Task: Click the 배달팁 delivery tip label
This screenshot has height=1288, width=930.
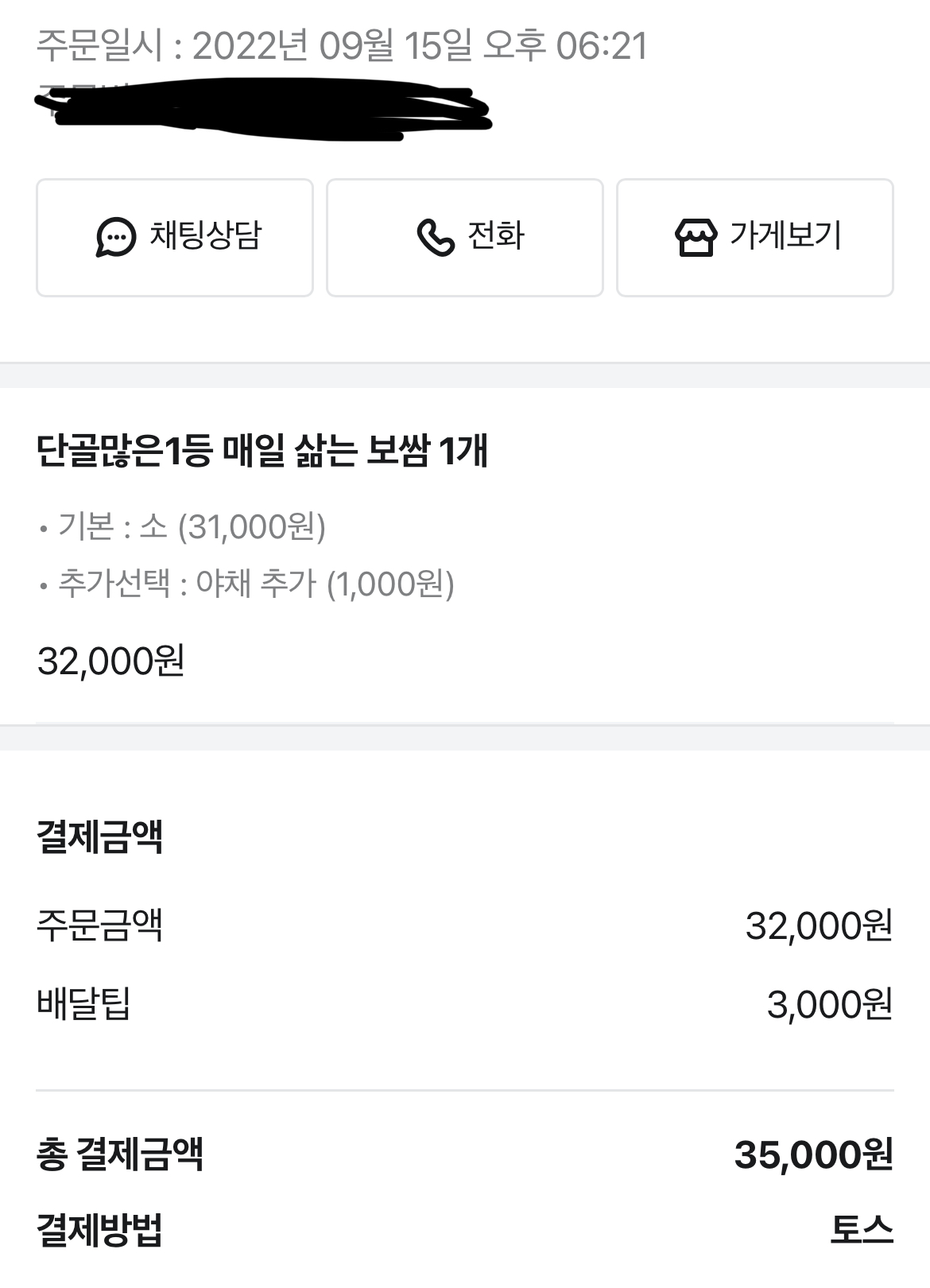Action: (83, 1003)
